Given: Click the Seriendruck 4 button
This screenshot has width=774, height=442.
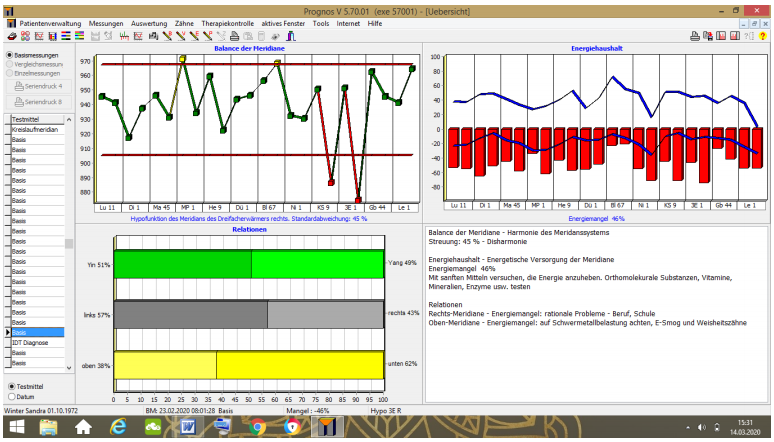Looking at the screenshot, I should [x=38, y=86].
